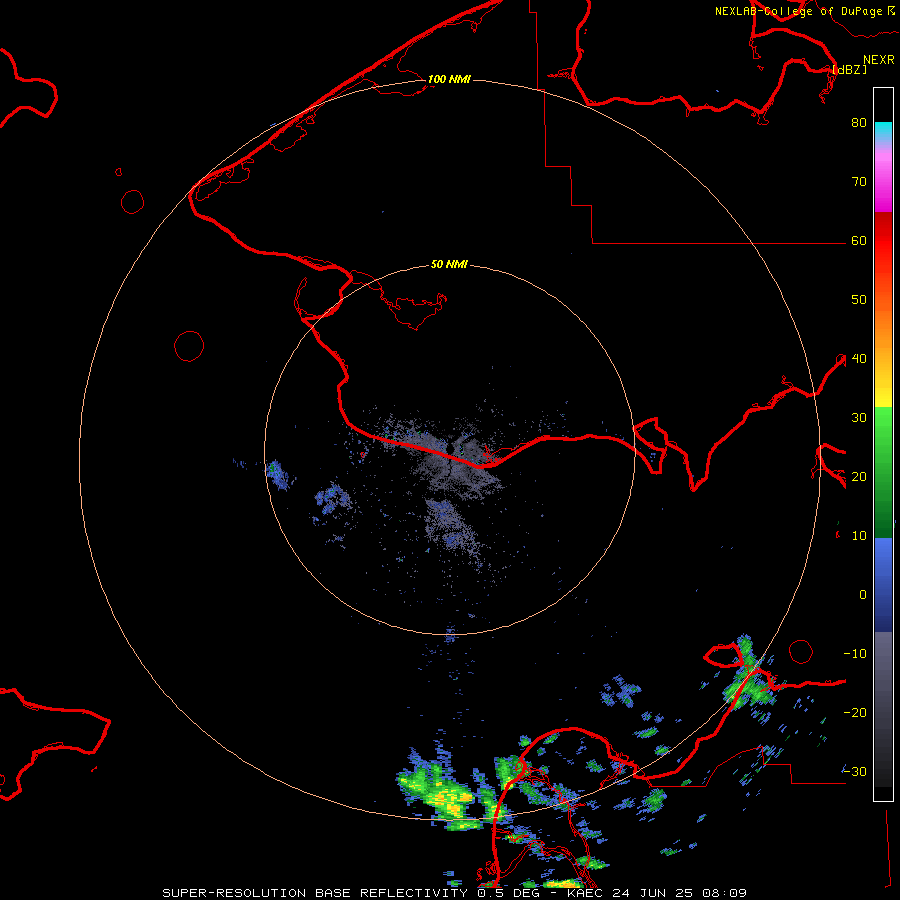Click the 60 value on the dBZ scale
Viewport: 900px width, 900px height.
(x=859, y=240)
